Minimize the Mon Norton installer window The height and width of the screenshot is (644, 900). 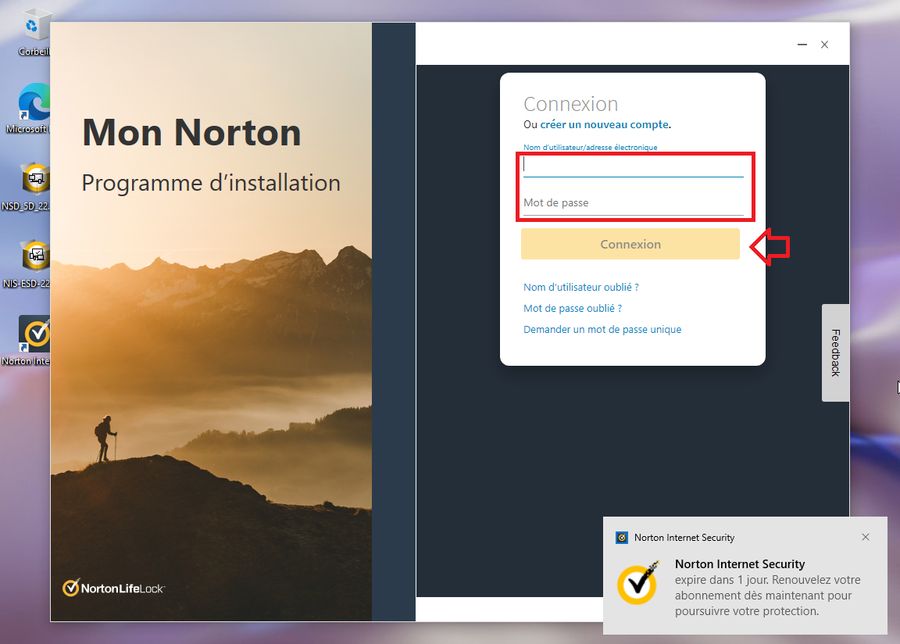pyautogui.click(x=801, y=44)
